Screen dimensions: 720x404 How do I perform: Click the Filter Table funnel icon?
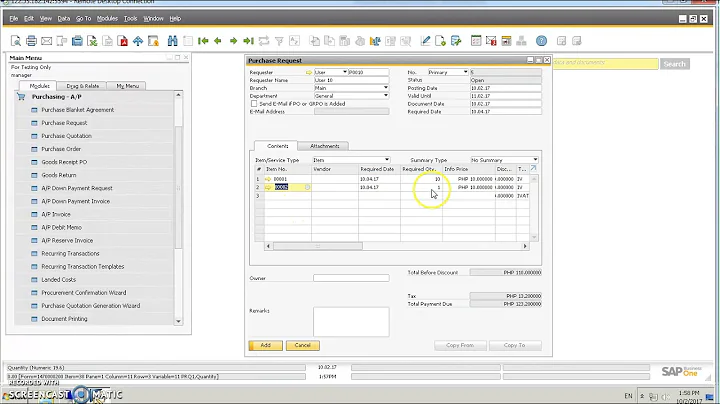[x=279, y=41]
